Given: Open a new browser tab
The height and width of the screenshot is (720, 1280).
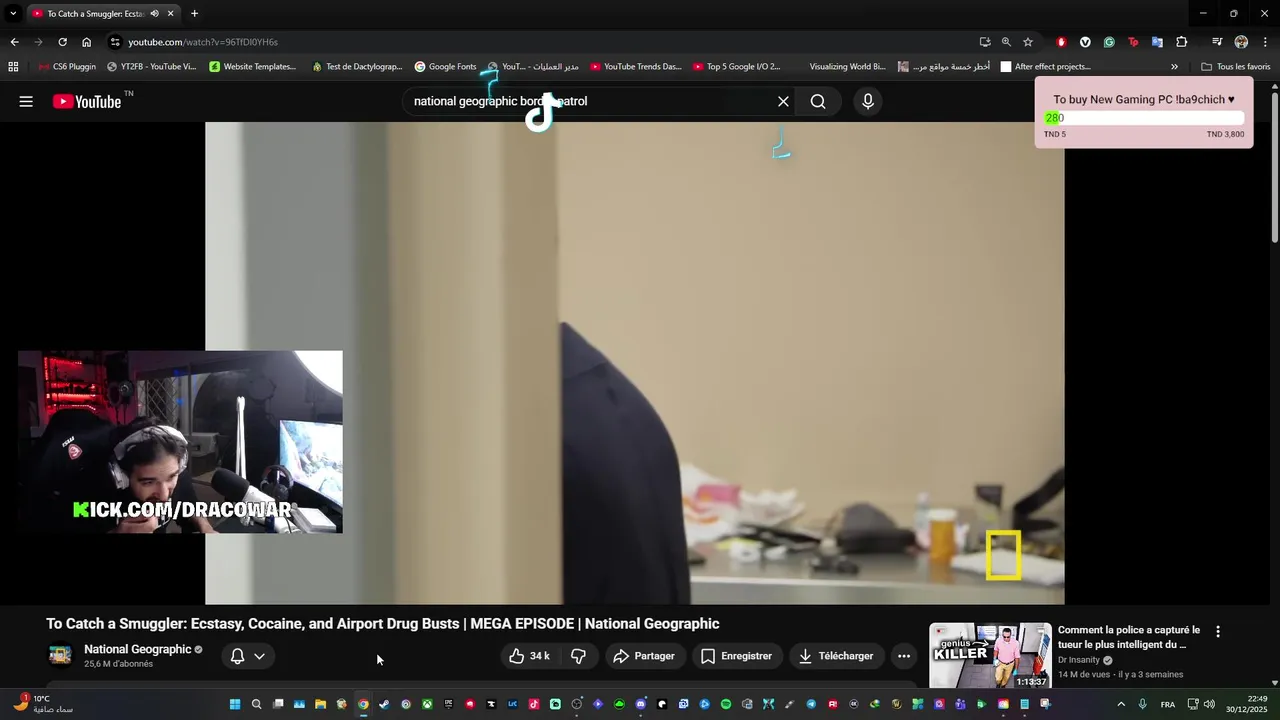Looking at the screenshot, I should coord(194,14).
